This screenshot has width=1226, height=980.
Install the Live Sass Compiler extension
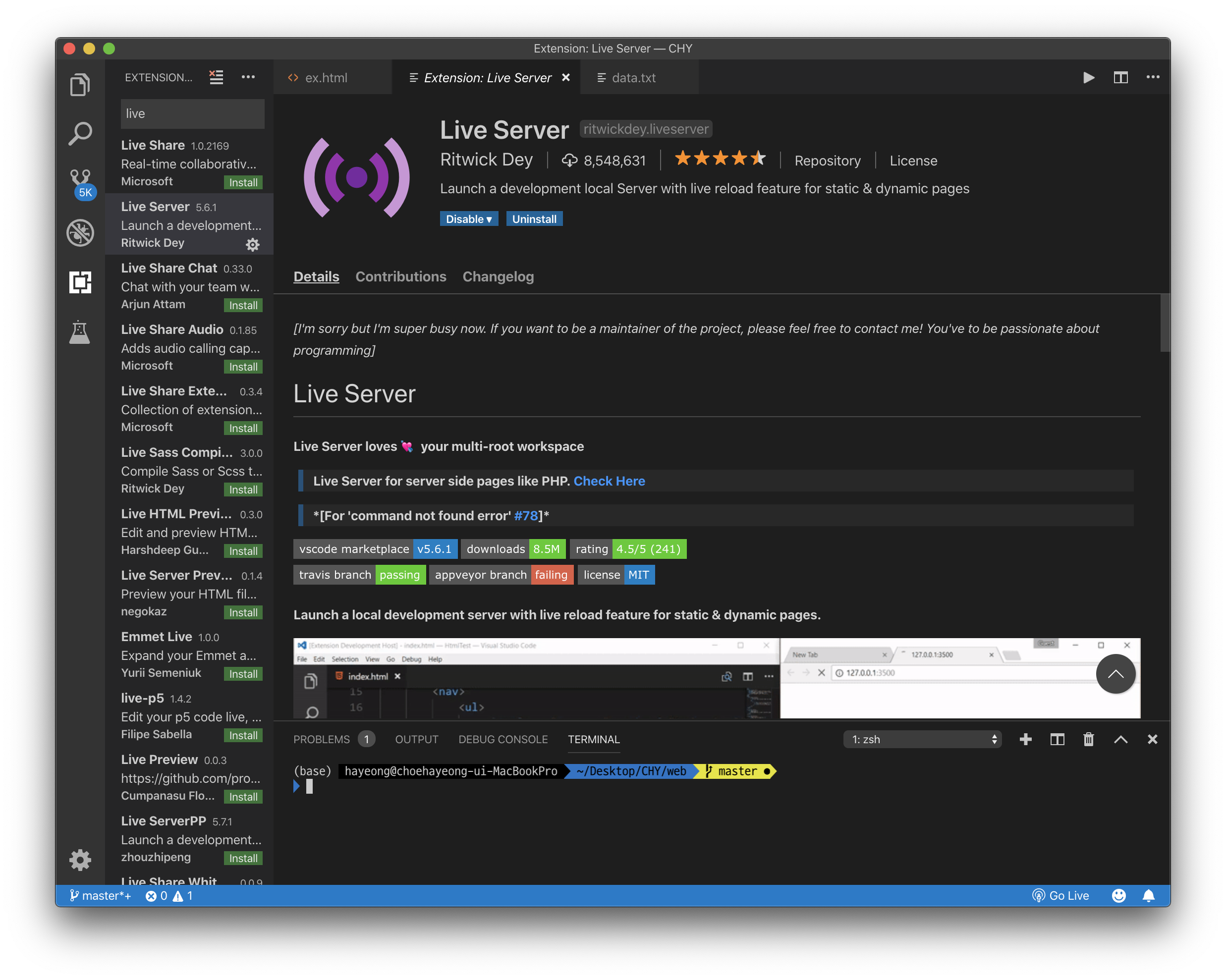(243, 490)
